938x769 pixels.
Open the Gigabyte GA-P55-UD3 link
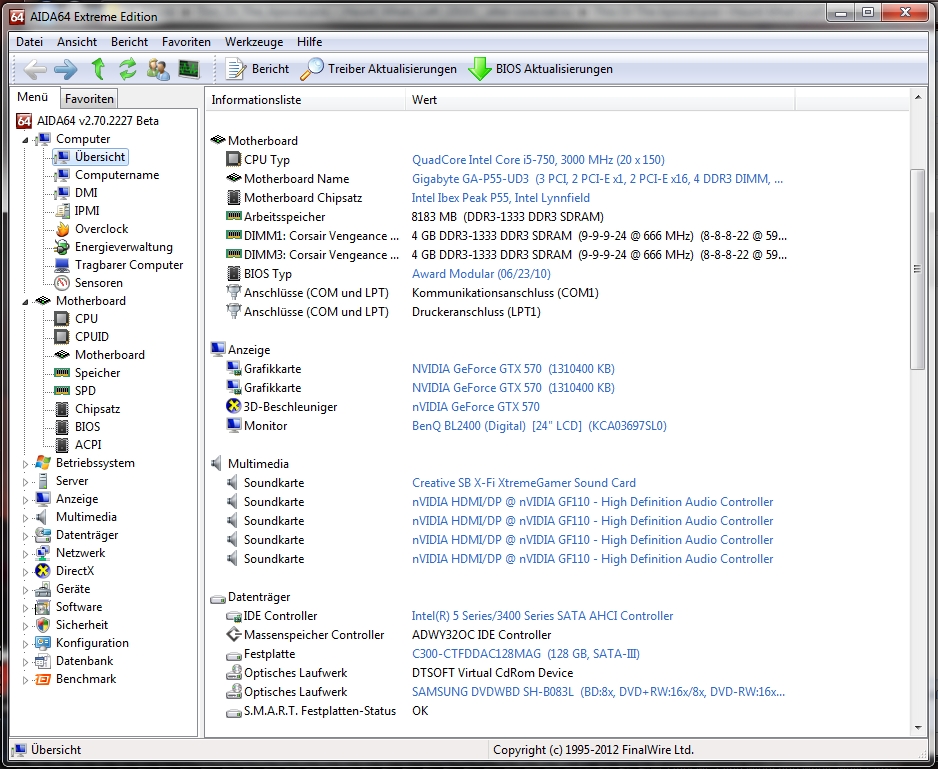coord(597,178)
